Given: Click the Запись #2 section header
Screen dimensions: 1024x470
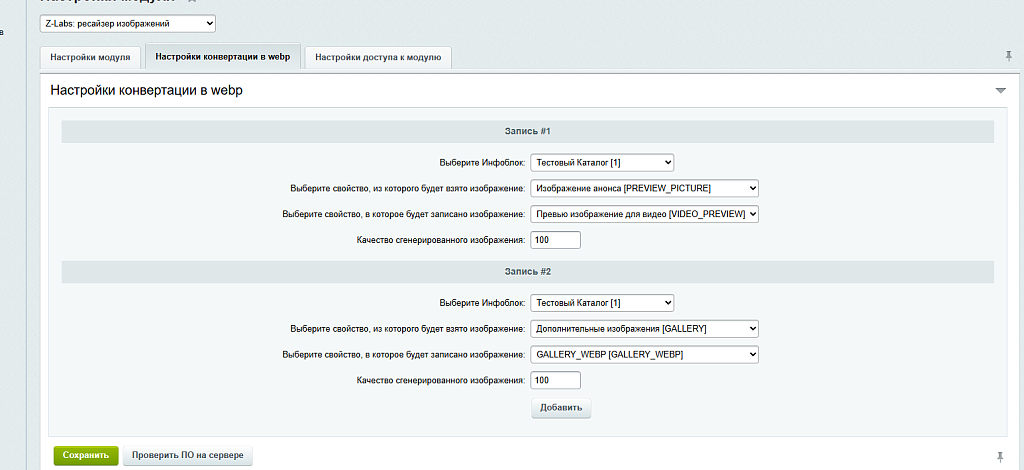Looking at the screenshot, I should [x=527, y=271].
